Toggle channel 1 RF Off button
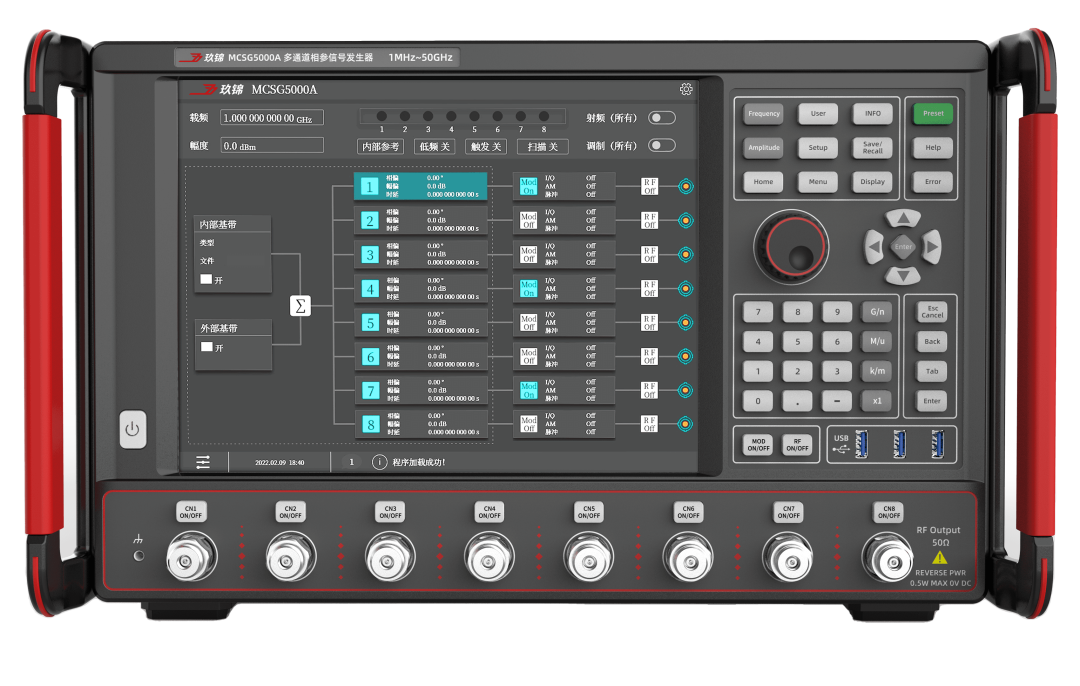This screenshot has width=1080, height=686. pos(650,187)
